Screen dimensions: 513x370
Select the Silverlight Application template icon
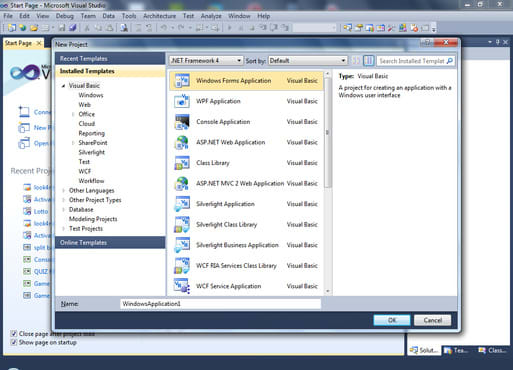coord(182,204)
